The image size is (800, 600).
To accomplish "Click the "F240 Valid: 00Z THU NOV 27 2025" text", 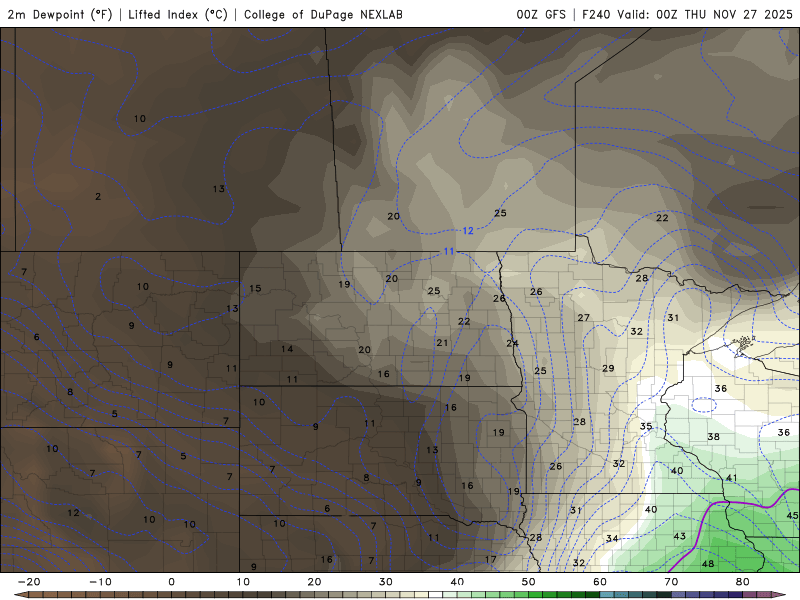I will pos(687,14).
